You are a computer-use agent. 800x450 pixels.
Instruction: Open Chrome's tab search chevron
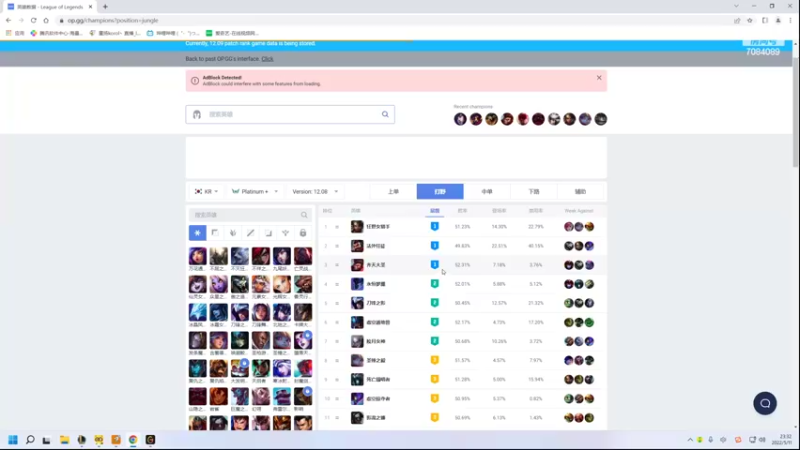[x=736, y=6]
